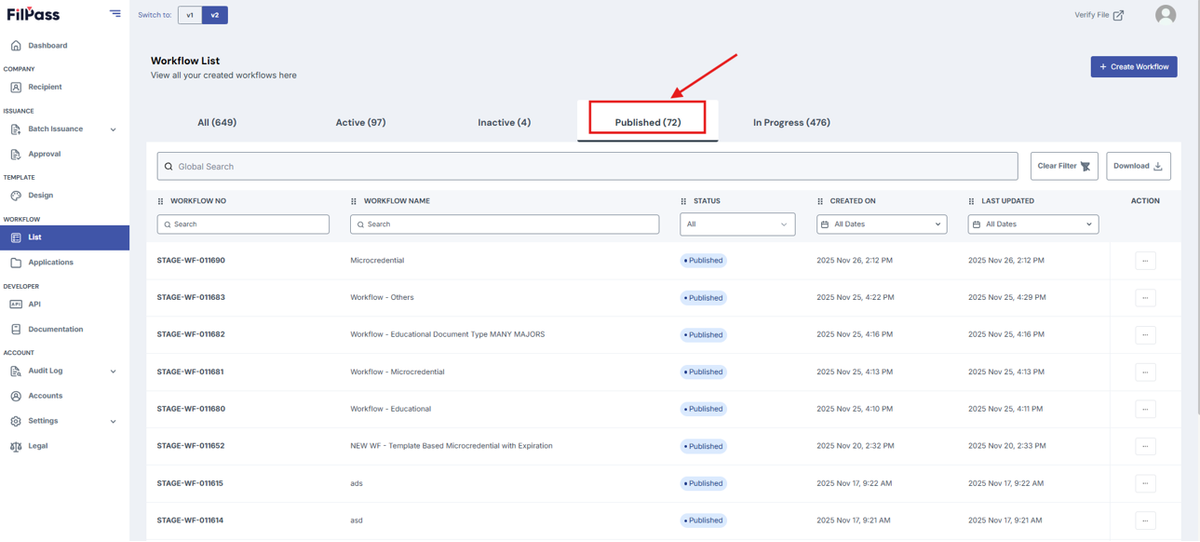This screenshot has height=542, width=1200.
Task: Click the Documentation book icon
Action: click(x=16, y=329)
